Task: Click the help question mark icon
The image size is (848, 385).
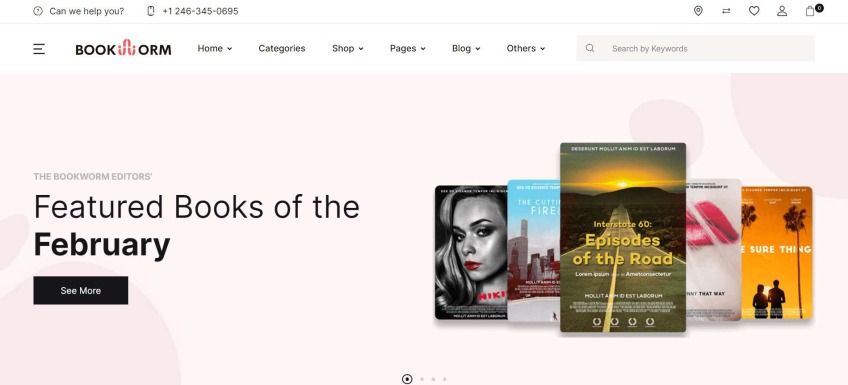Action: point(38,11)
